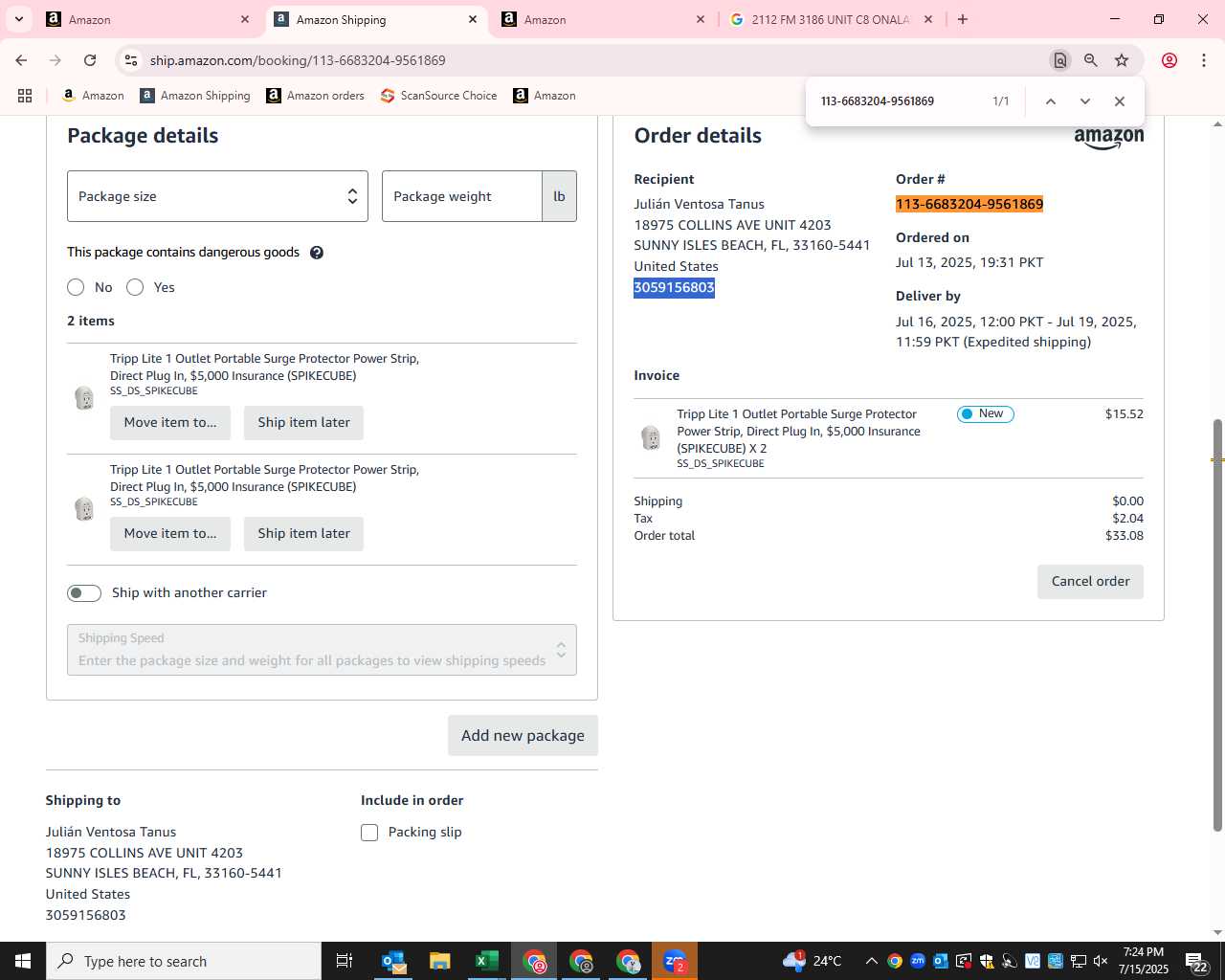Open a new browser tab
The height and width of the screenshot is (980, 1225).
[x=963, y=19]
